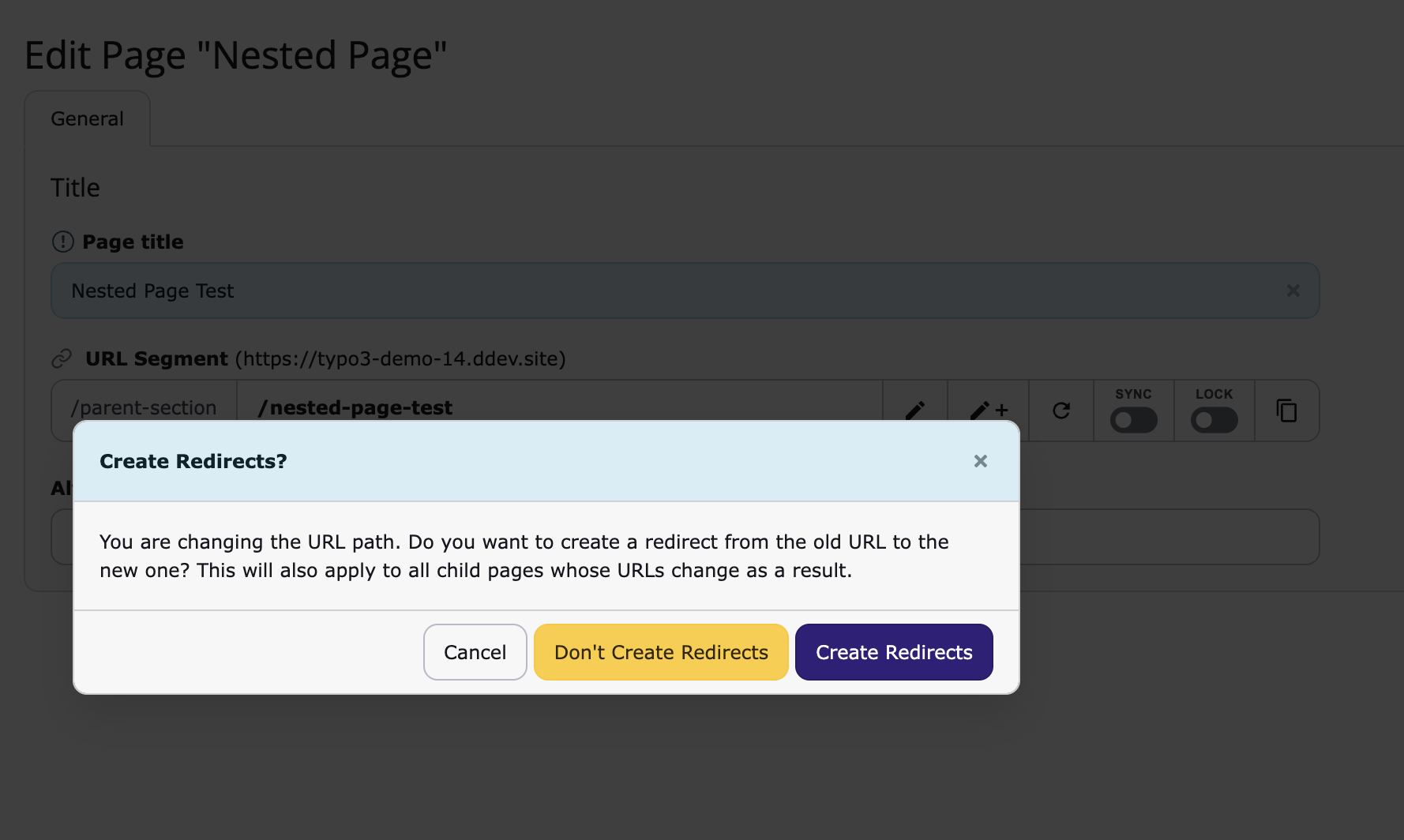The height and width of the screenshot is (840, 1404).
Task: Click the Create Redirects button
Action: coord(893,651)
